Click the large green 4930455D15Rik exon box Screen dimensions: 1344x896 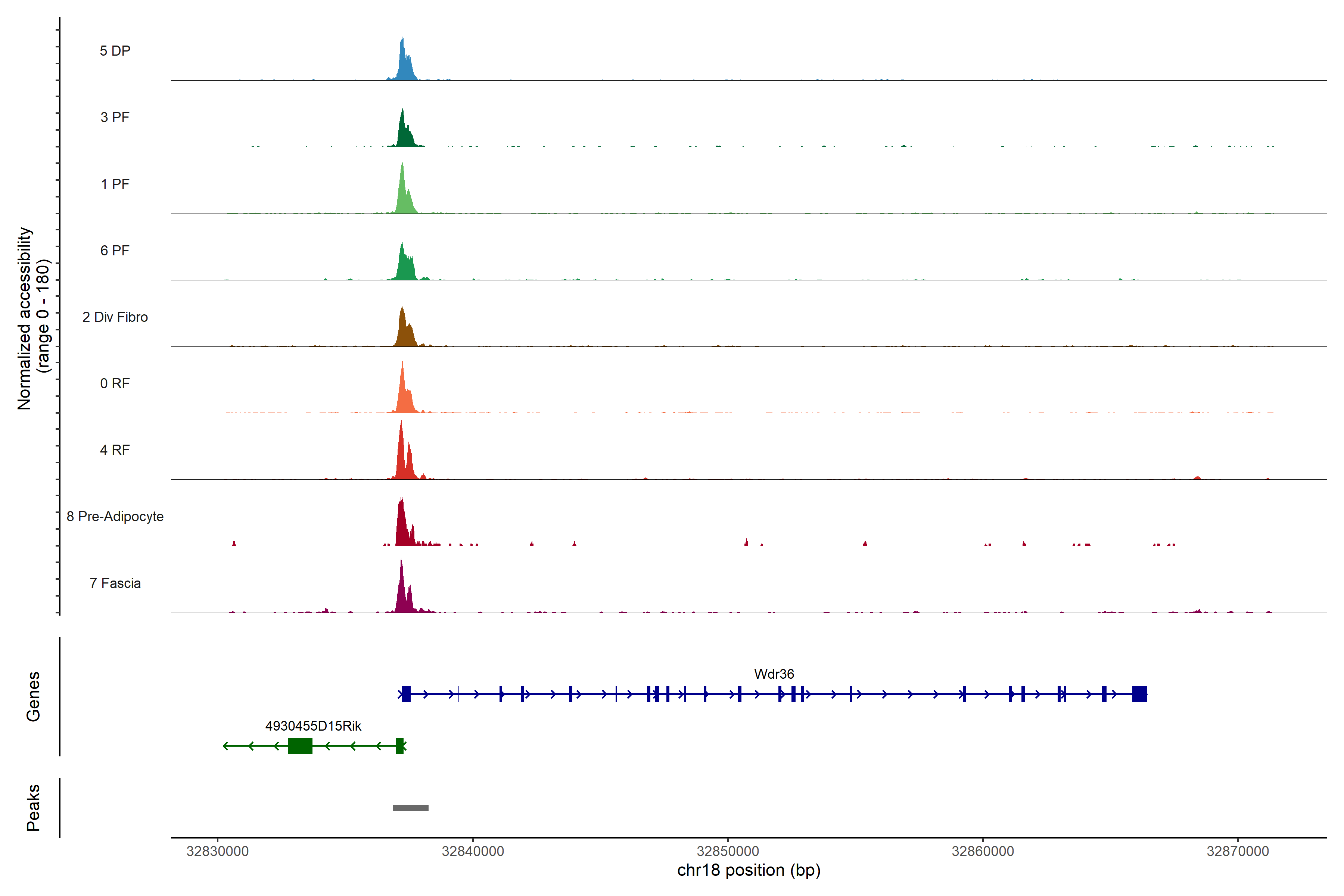(x=300, y=746)
